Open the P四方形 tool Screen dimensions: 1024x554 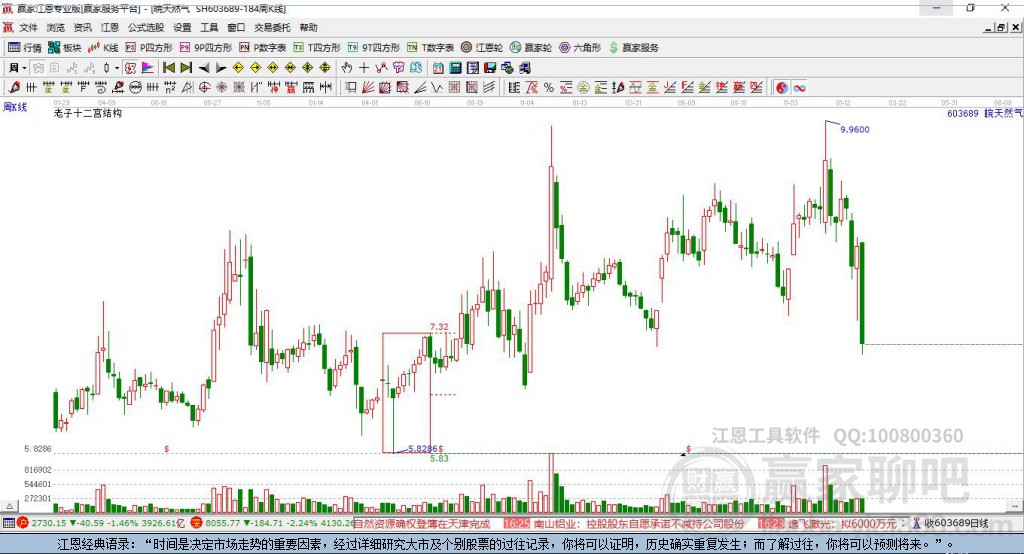pos(149,48)
